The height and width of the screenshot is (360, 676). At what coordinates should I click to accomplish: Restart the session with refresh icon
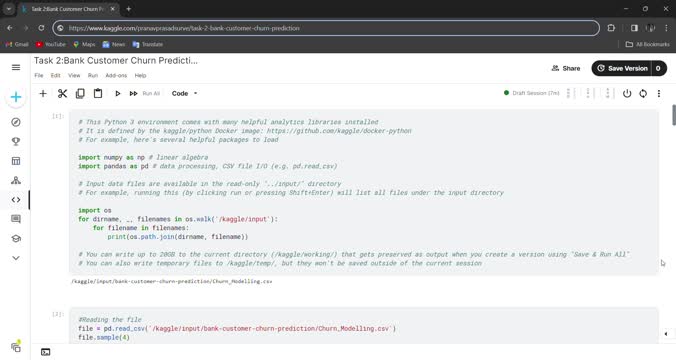pos(643,94)
